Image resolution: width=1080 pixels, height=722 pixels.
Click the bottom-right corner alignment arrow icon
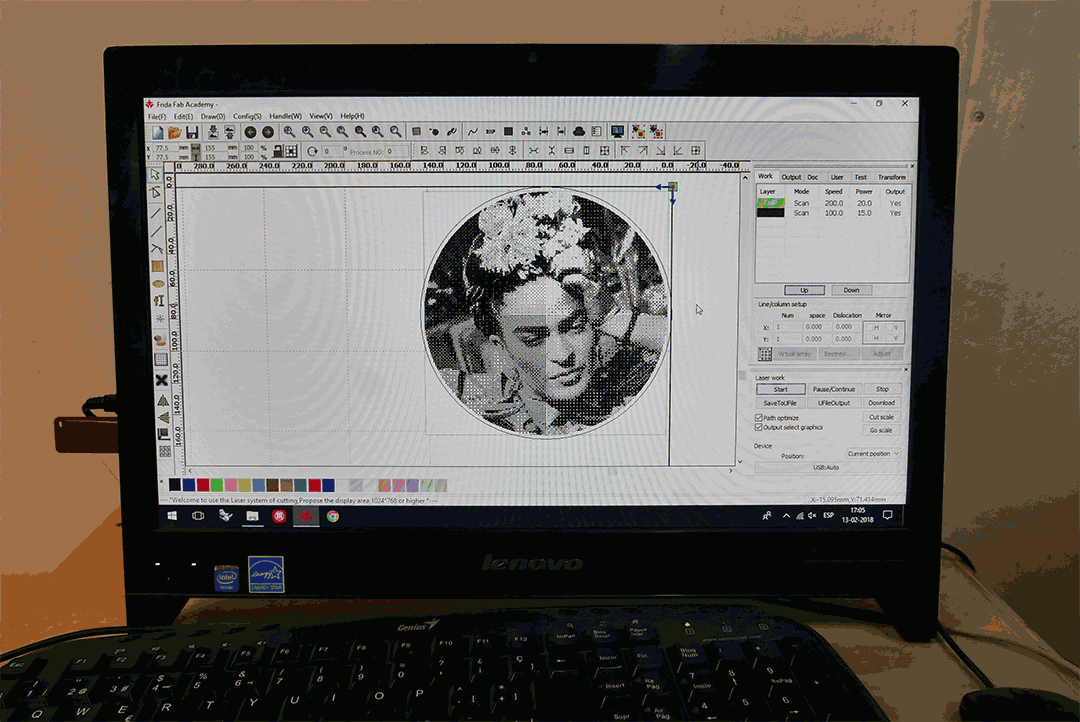tap(661, 150)
